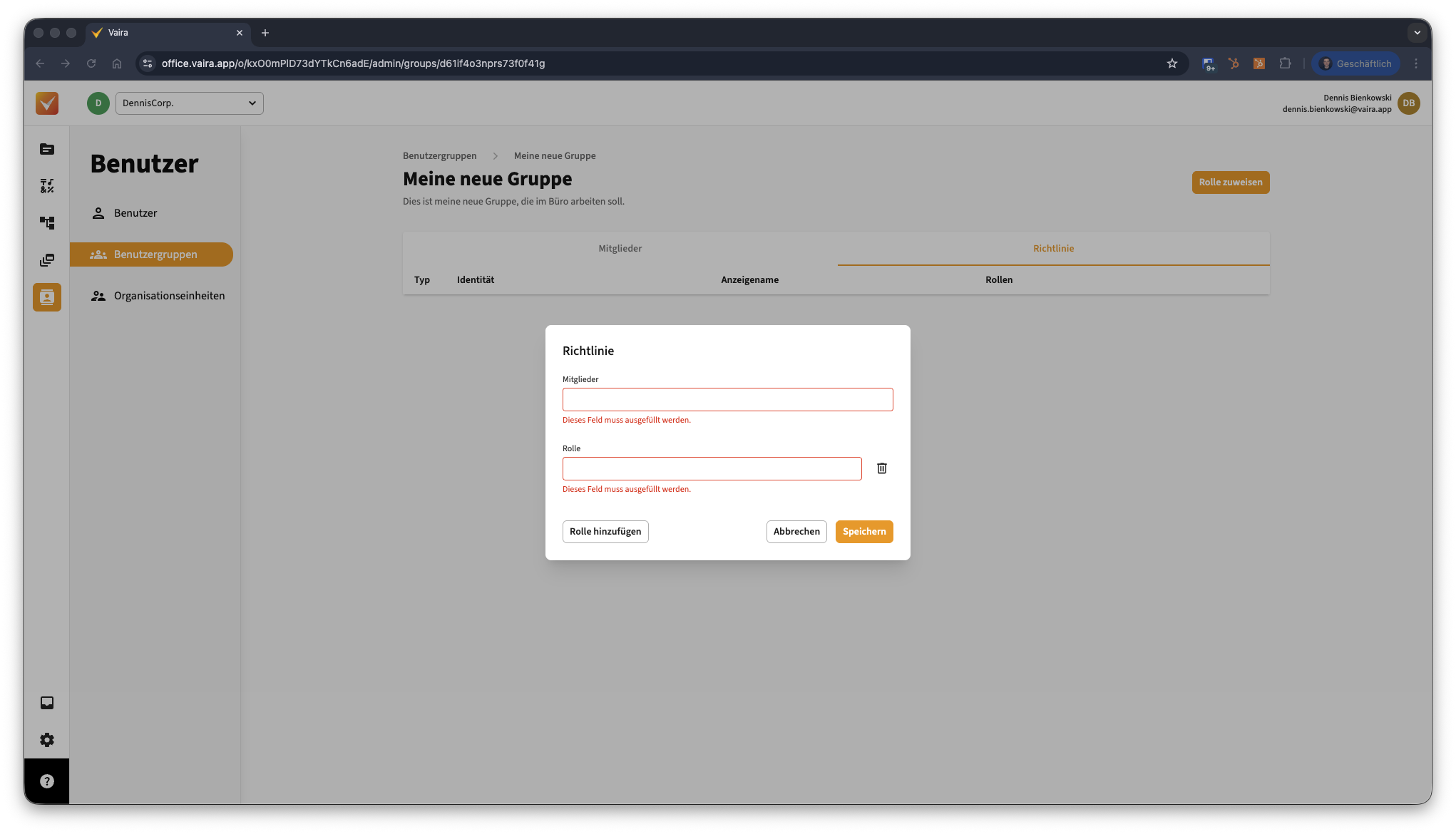Bookmark the page with the star icon
This screenshot has width=1456, height=834.
pos(1172,63)
